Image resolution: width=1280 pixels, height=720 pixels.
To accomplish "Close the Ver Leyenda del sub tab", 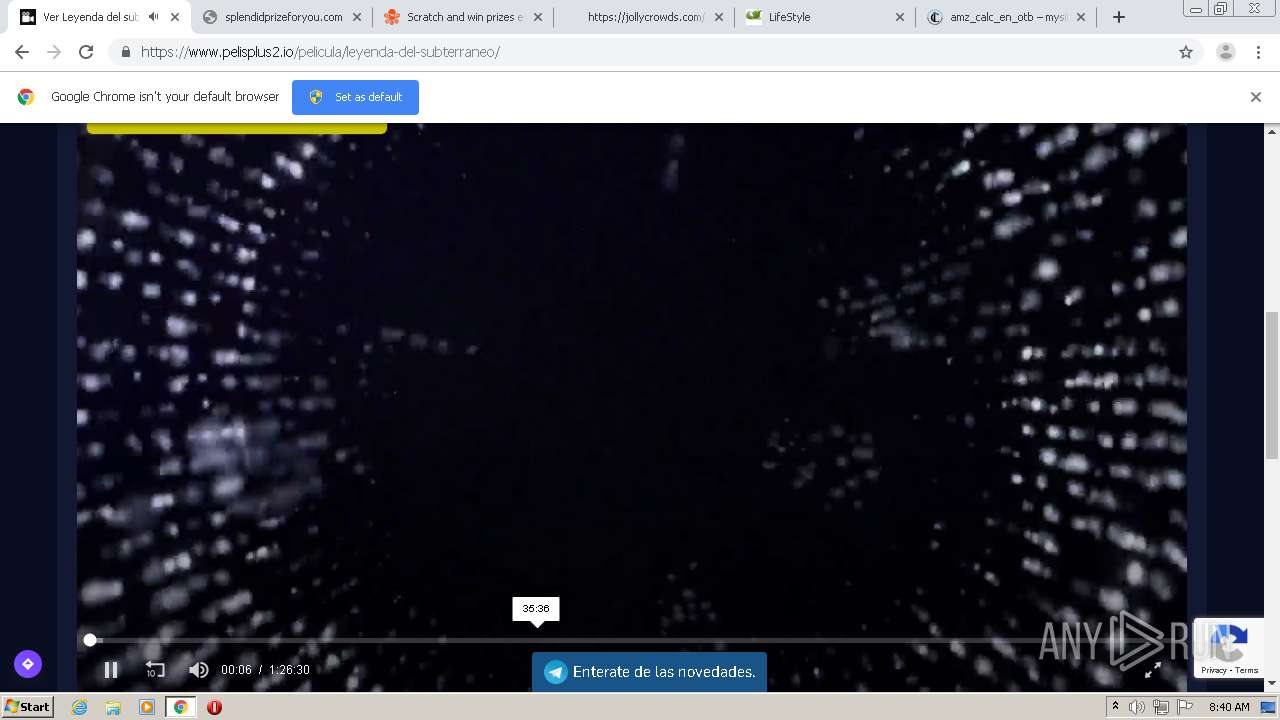I will pyautogui.click(x=175, y=17).
